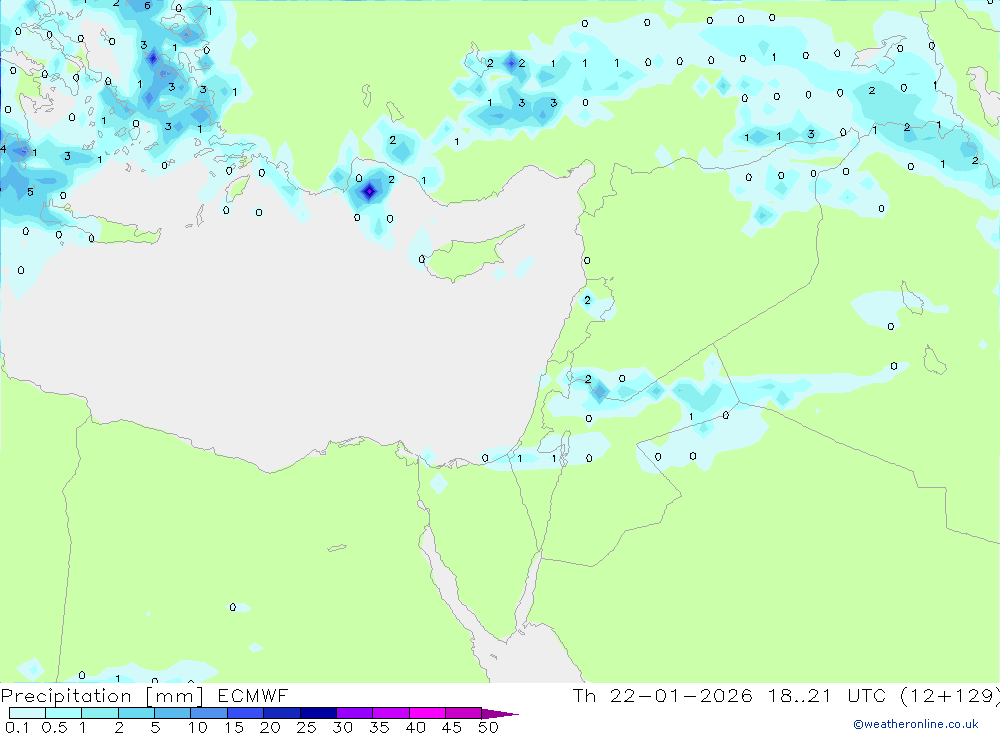This screenshot has height=733, width=1000.
Task: Click the legend label '35'
Action: point(379,727)
